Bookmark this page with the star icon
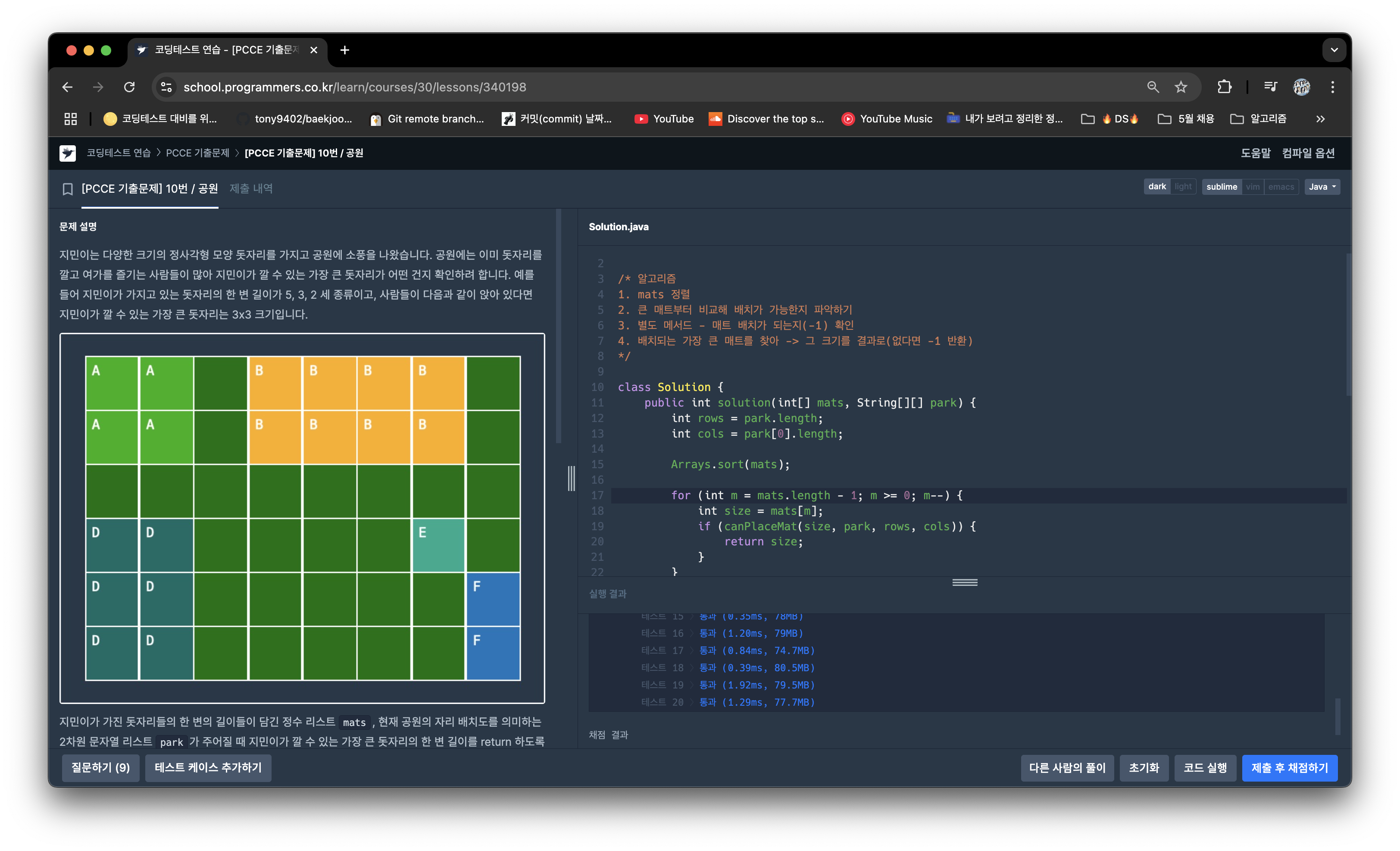This screenshot has height=851, width=1400. pos(1181,87)
